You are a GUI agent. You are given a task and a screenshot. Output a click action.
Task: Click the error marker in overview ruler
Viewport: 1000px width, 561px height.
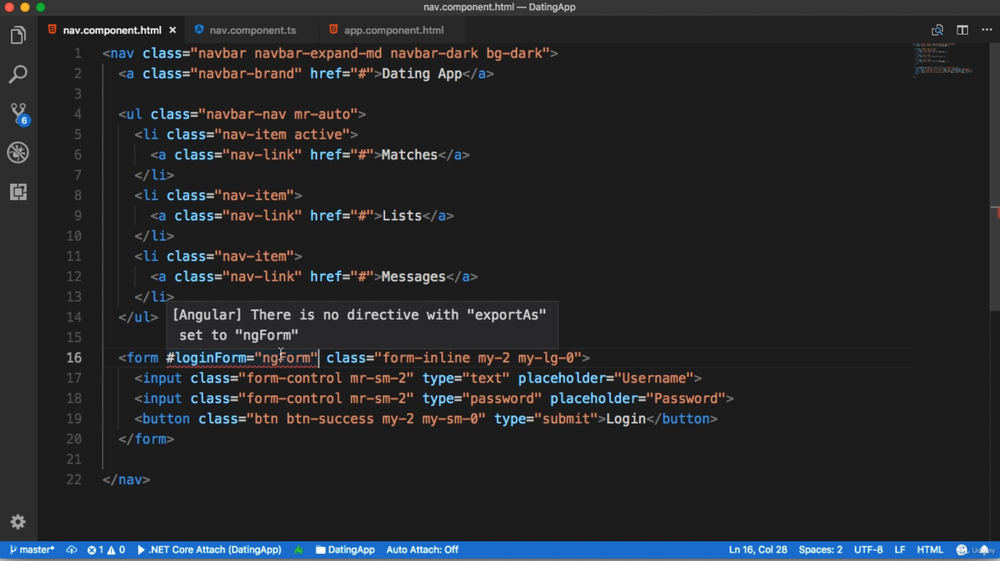tap(996, 214)
